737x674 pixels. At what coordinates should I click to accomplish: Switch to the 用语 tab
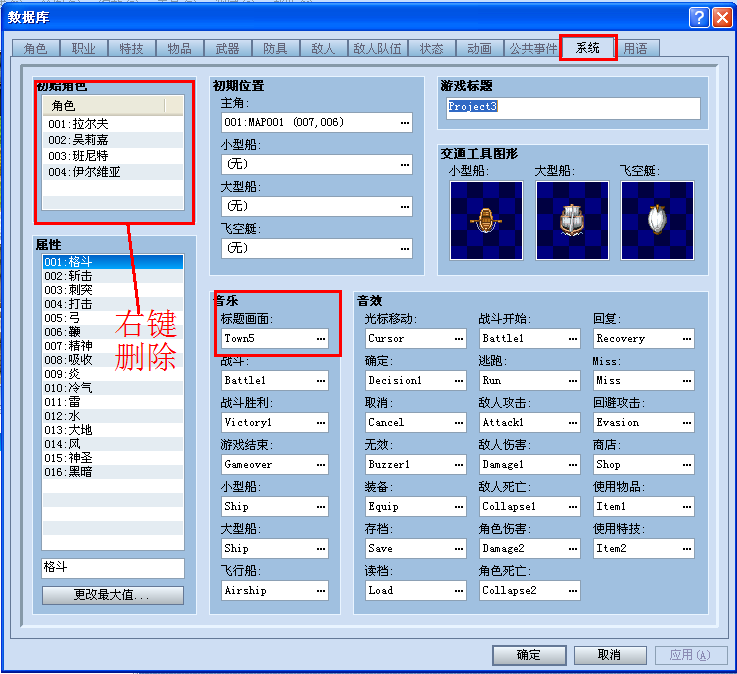coord(635,48)
